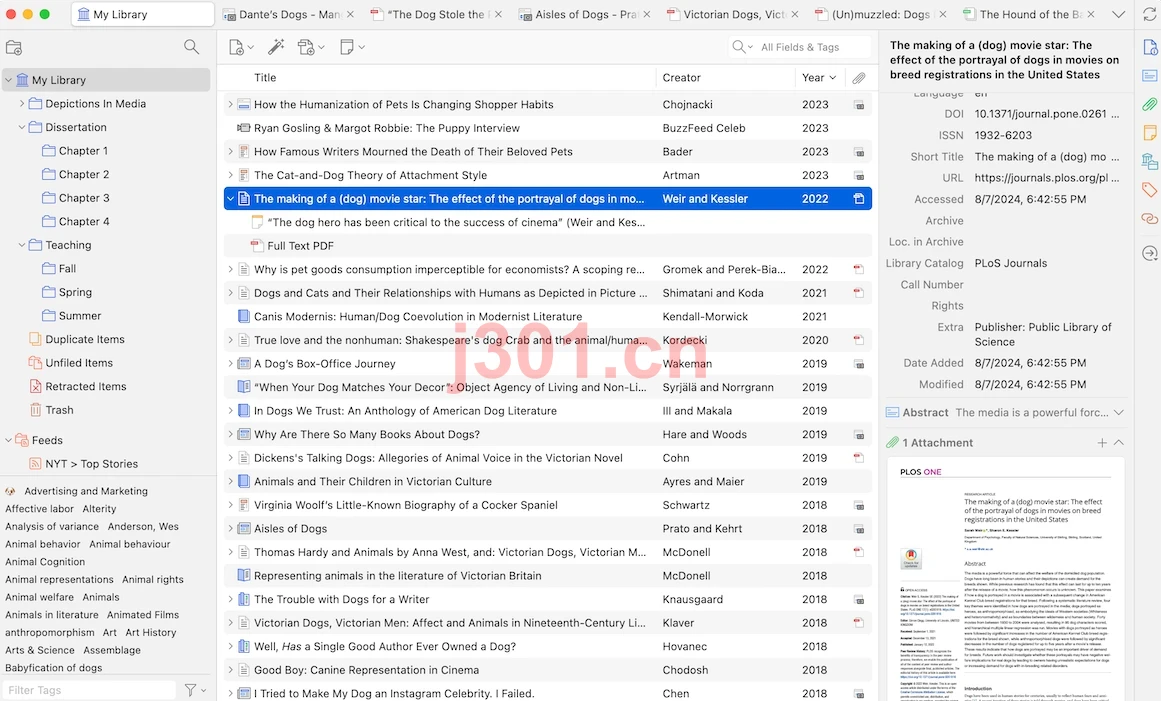1161x701 pixels.
Task: Click the attachment icon in Weir and Kessler row
Action: pos(859,198)
